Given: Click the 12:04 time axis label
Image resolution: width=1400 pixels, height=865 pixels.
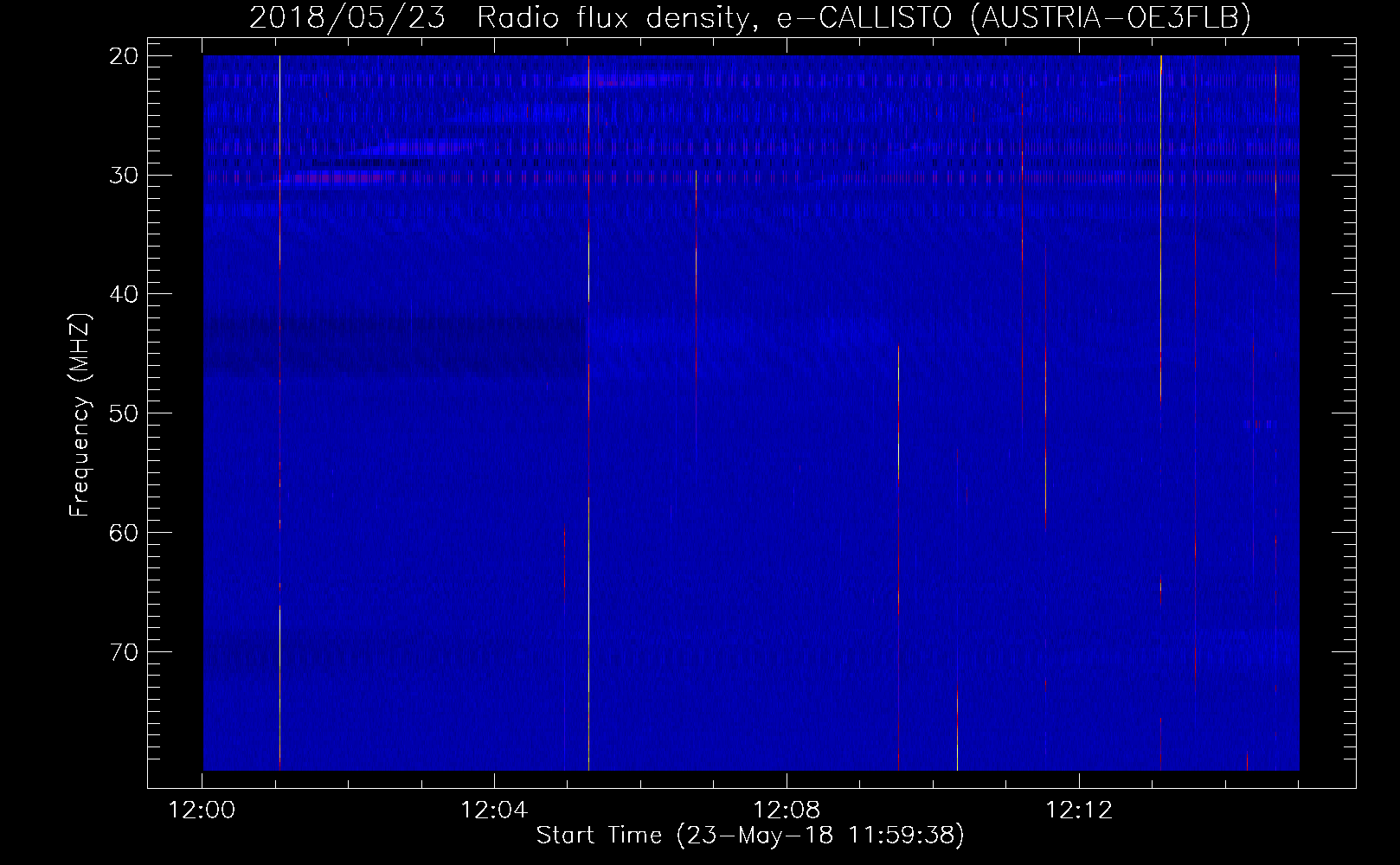Looking at the screenshot, I should point(494,811).
